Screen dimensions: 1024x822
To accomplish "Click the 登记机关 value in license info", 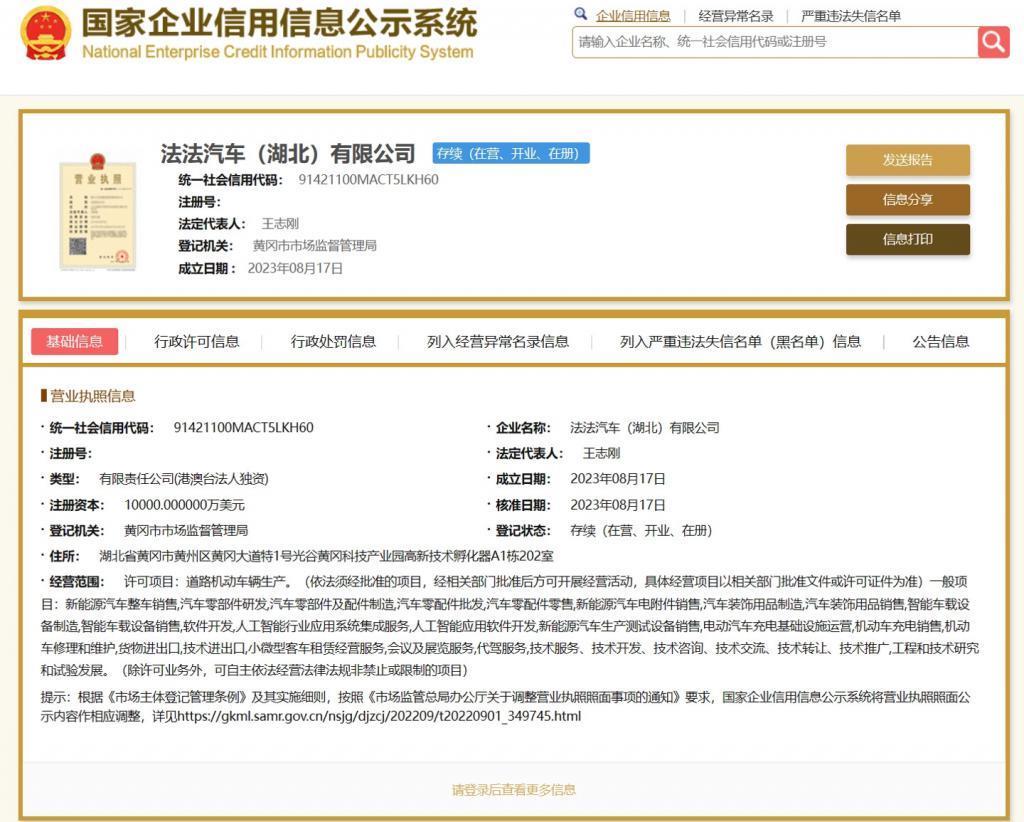I will coord(186,531).
